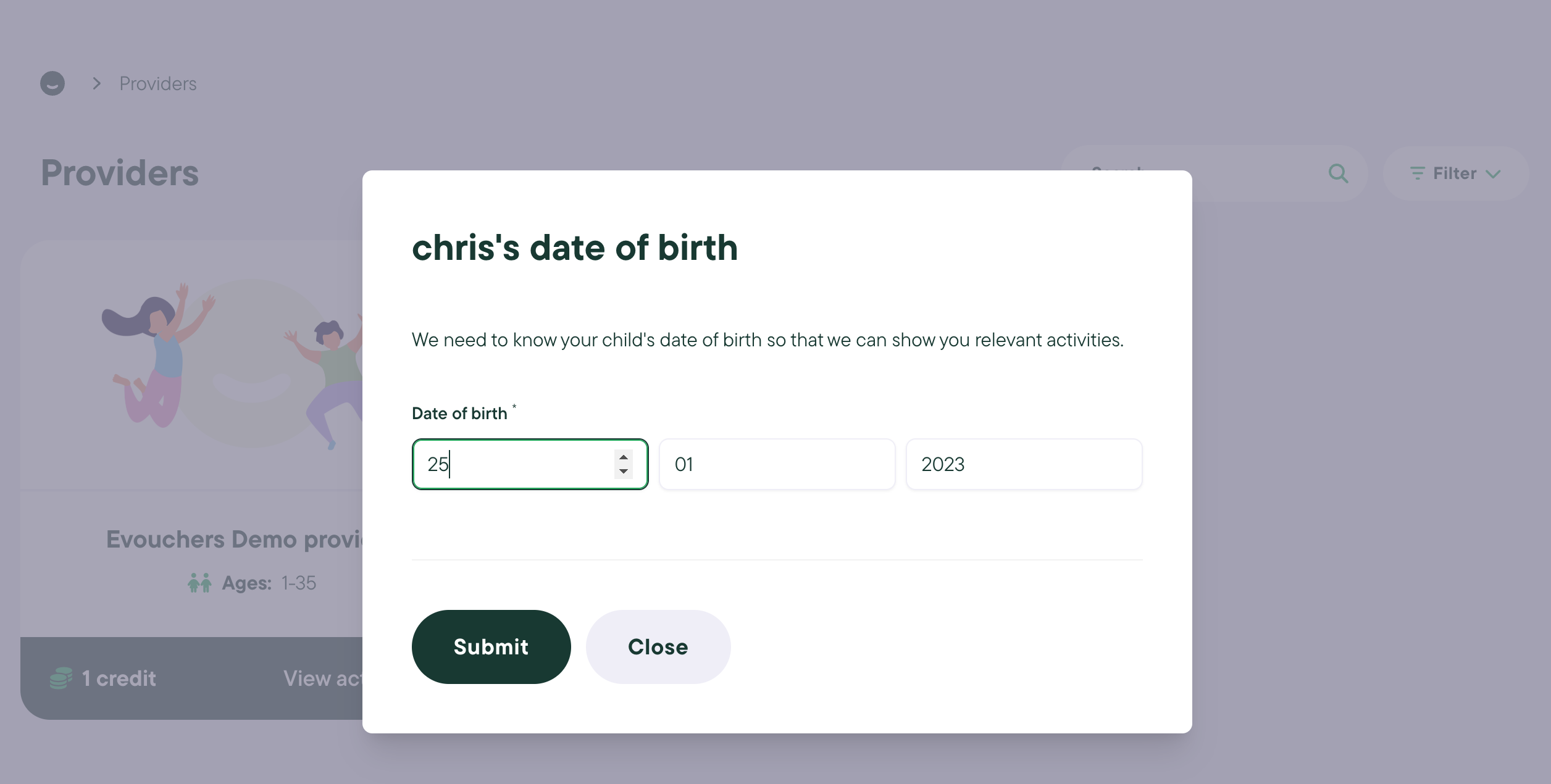Click the funnel icon beside Filter
The image size is (1551, 784).
click(1417, 173)
